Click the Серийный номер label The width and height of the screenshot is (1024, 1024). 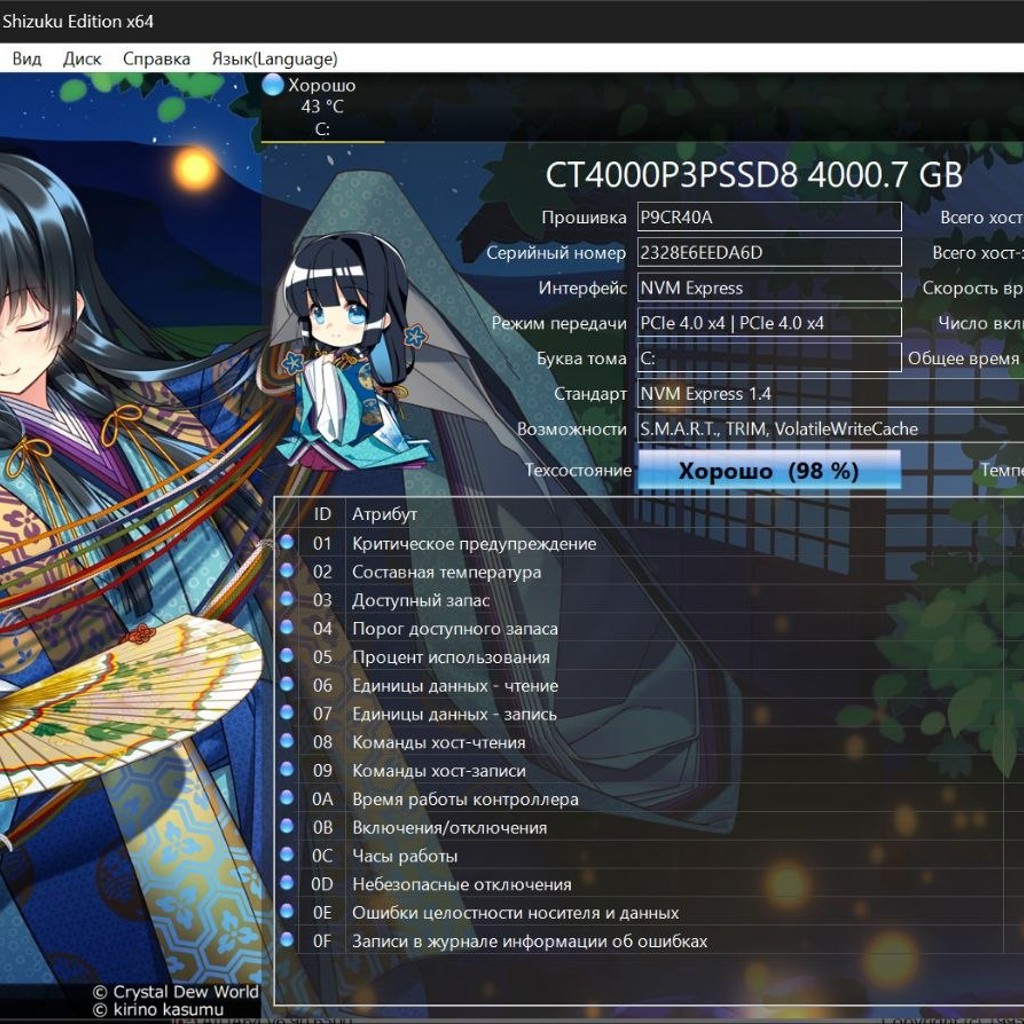pyautogui.click(x=556, y=253)
